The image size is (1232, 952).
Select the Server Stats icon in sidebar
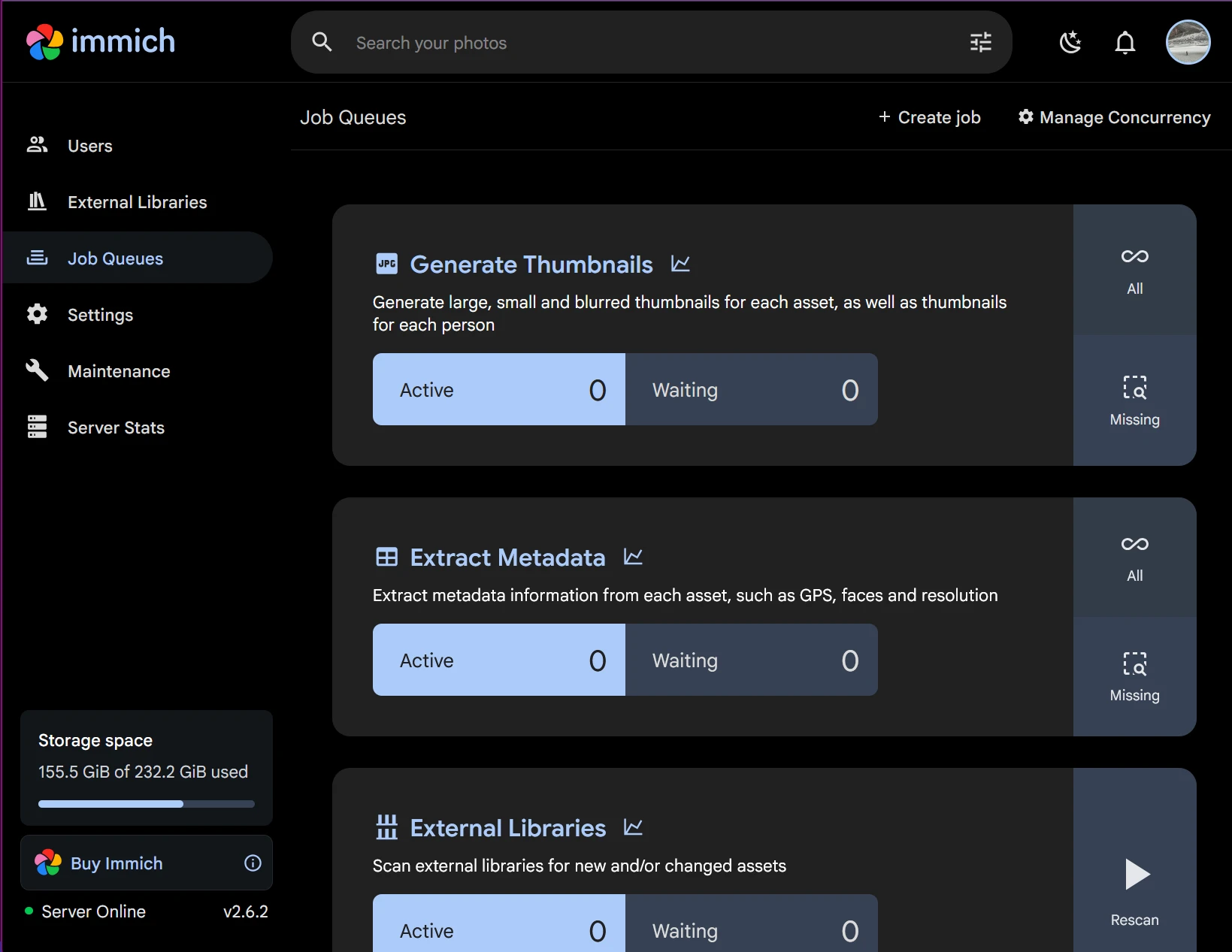click(x=38, y=427)
